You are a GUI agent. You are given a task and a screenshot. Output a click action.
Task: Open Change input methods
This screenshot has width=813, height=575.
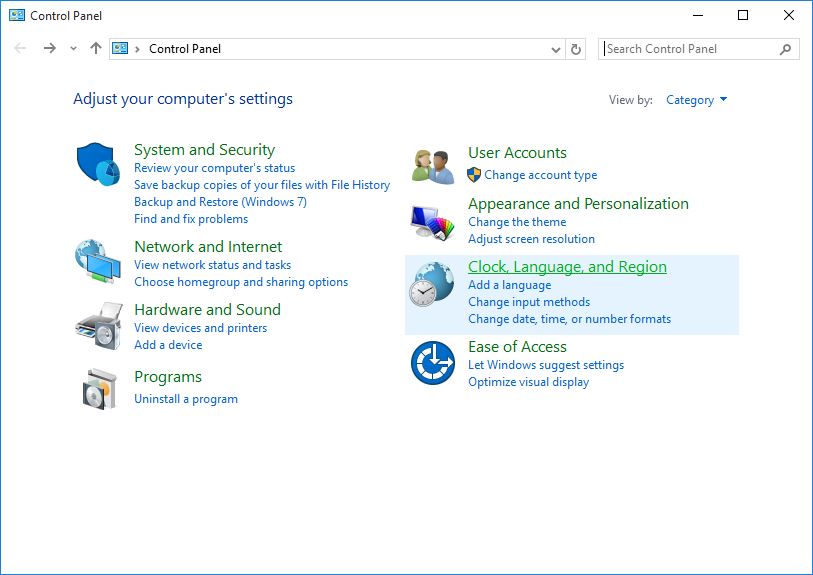tap(529, 302)
